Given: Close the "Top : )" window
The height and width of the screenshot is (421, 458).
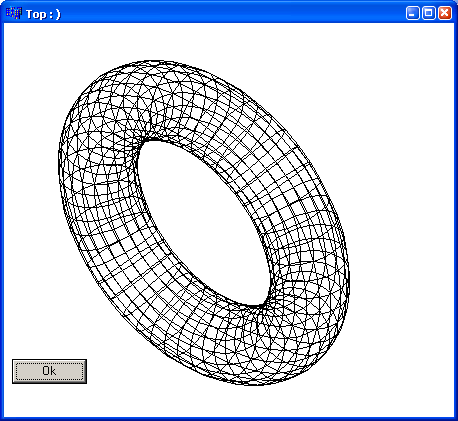Looking at the screenshot, I should 445,13.
